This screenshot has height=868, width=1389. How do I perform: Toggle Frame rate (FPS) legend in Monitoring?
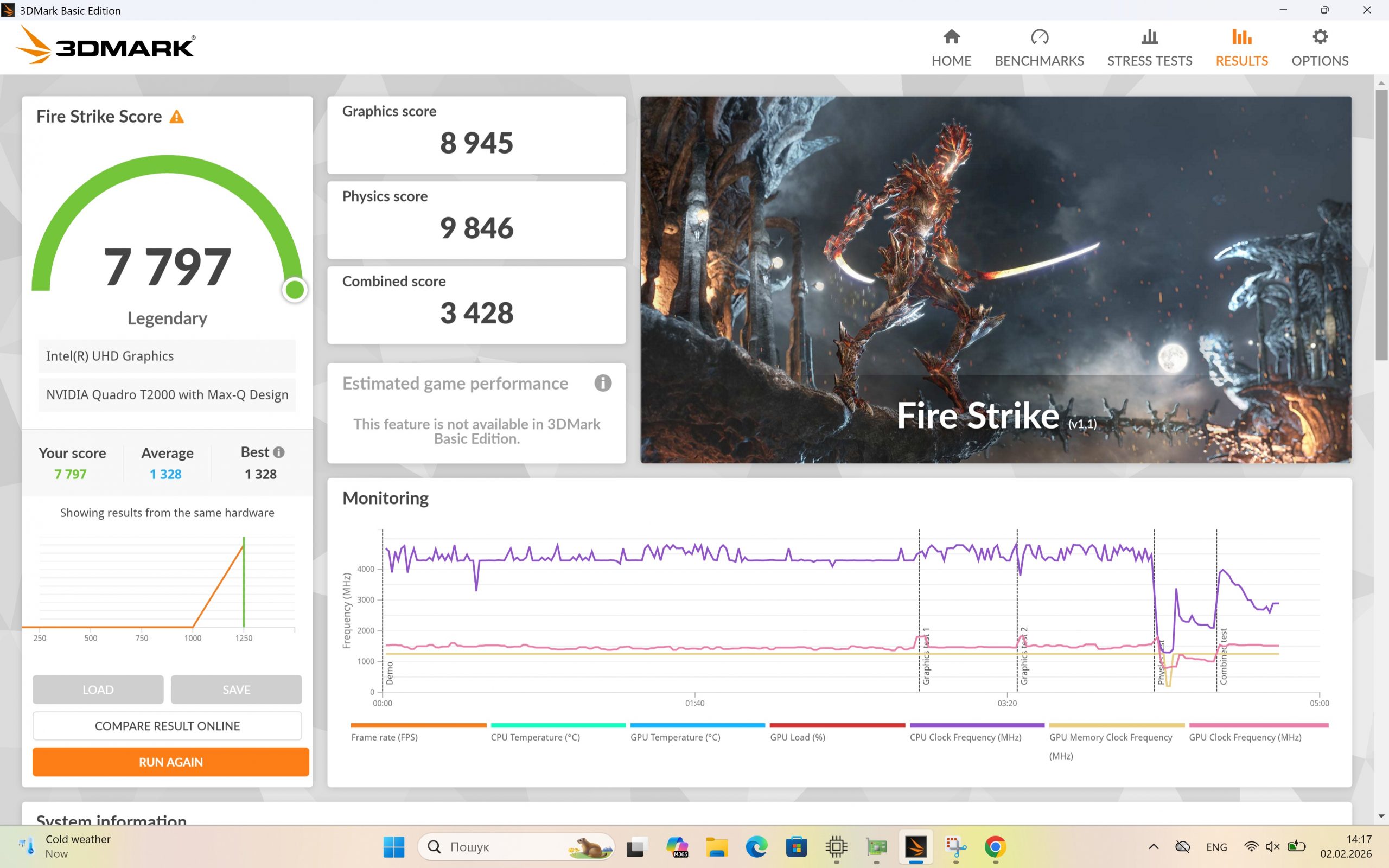(x=384, y=737)
